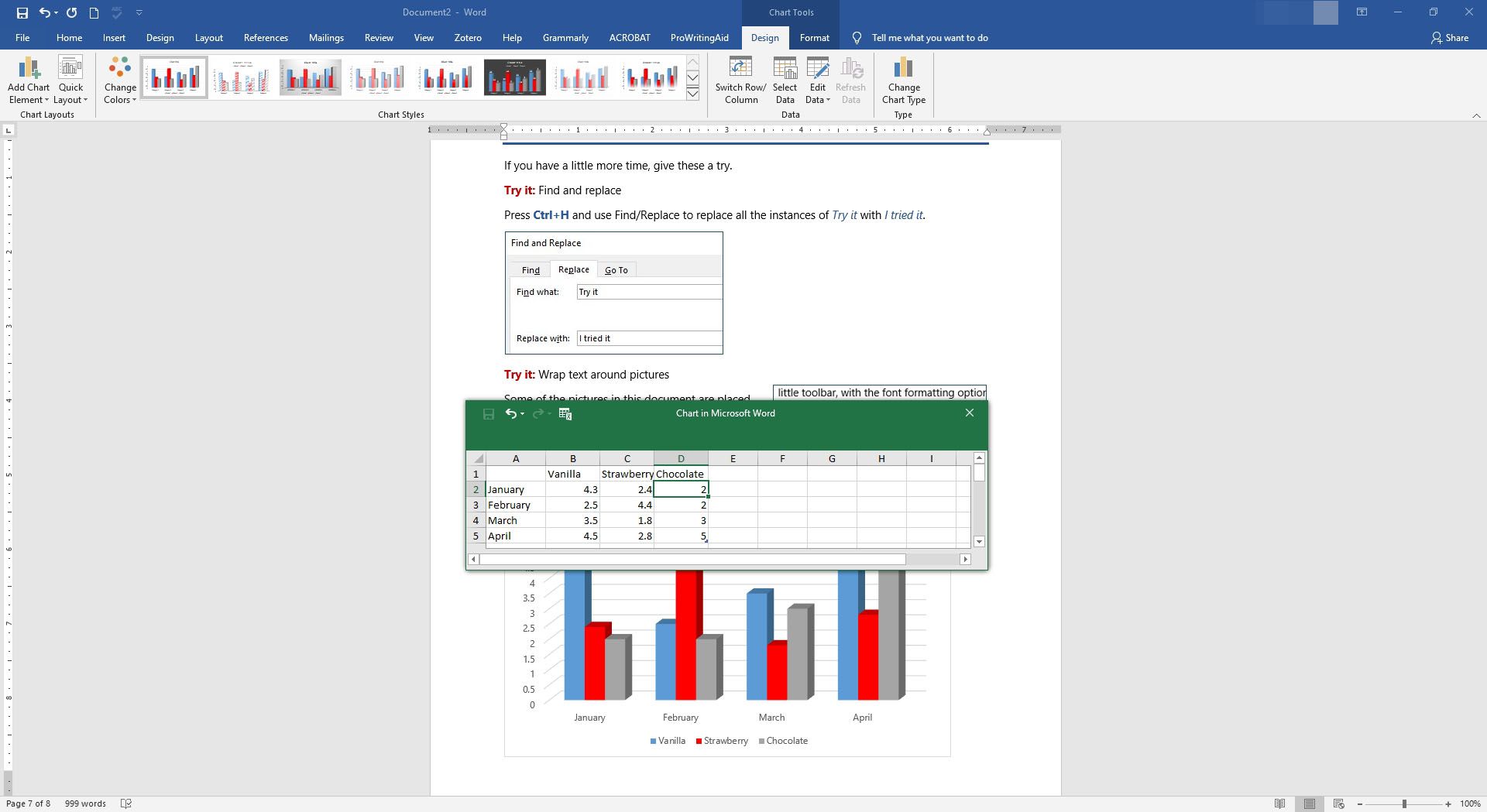Screen dimensions: 1487x812
Task: Click the zoom out minus button
Action: [x=1360, y=803]
